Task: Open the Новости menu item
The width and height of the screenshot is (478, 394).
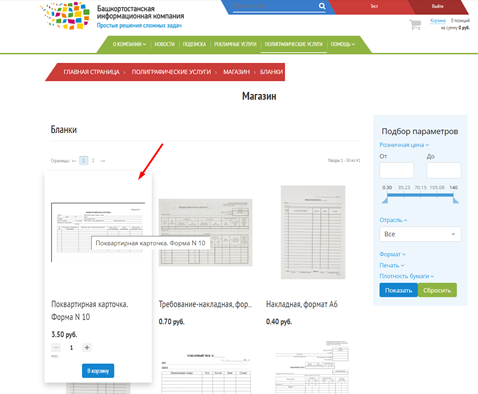Action: tap(164, 44)
